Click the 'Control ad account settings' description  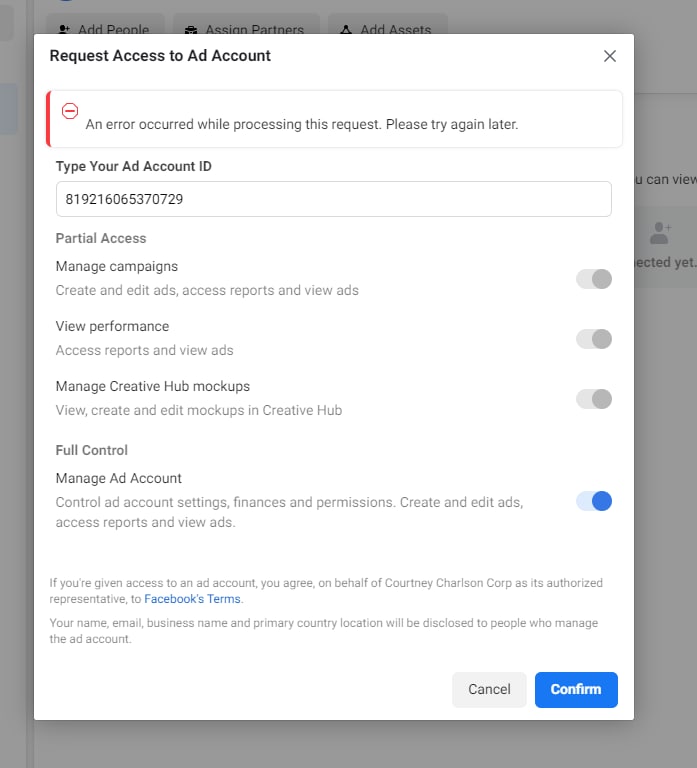289,512
